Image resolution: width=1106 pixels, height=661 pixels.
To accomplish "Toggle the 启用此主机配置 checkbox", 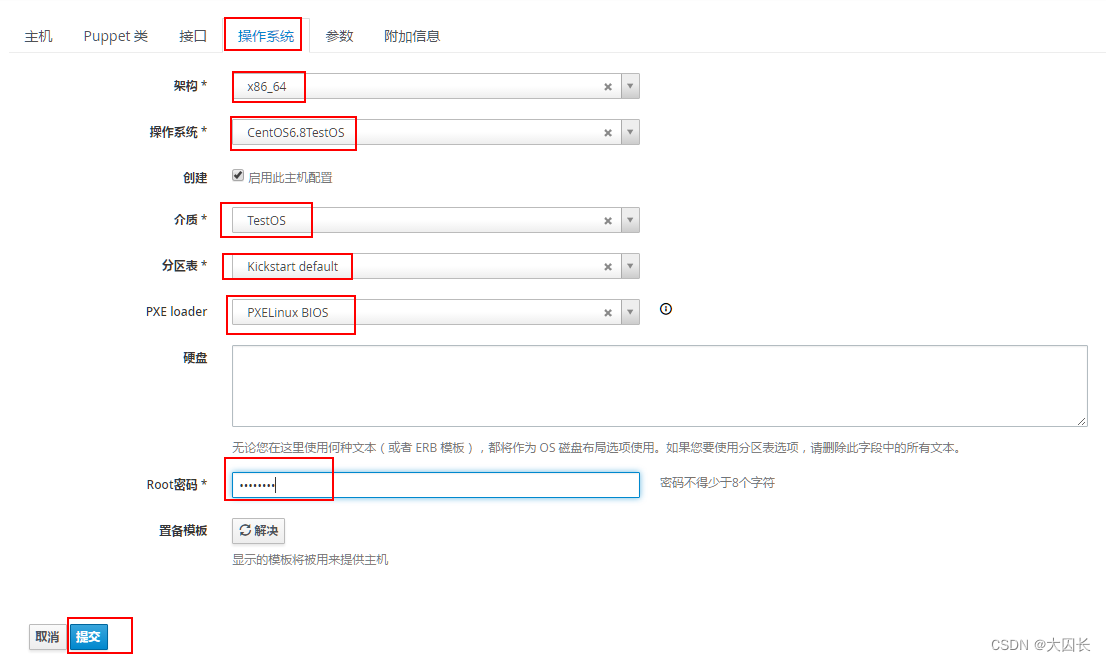I will 238,176.
